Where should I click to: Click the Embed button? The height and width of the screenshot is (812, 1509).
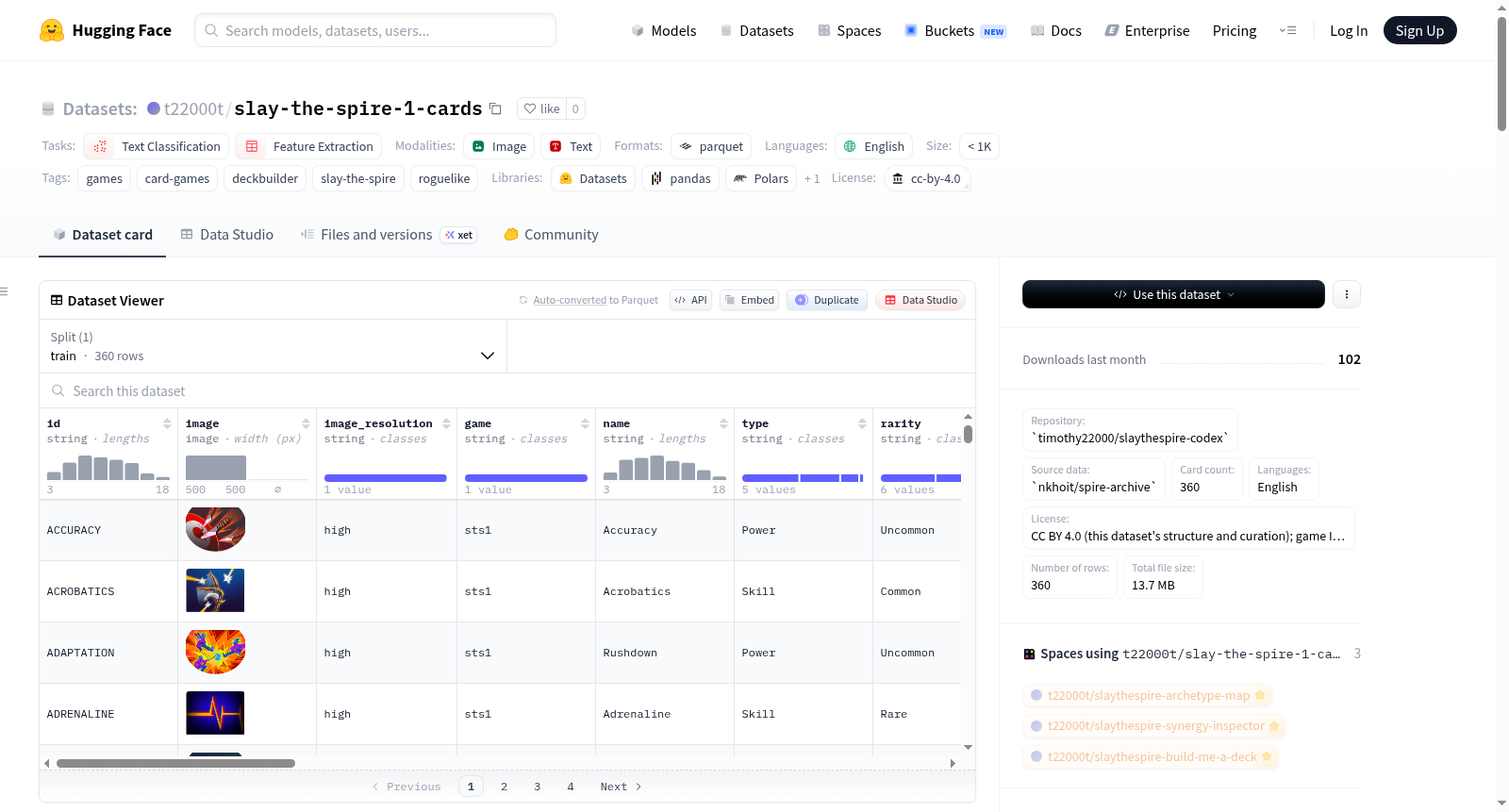tap(749, 300)
